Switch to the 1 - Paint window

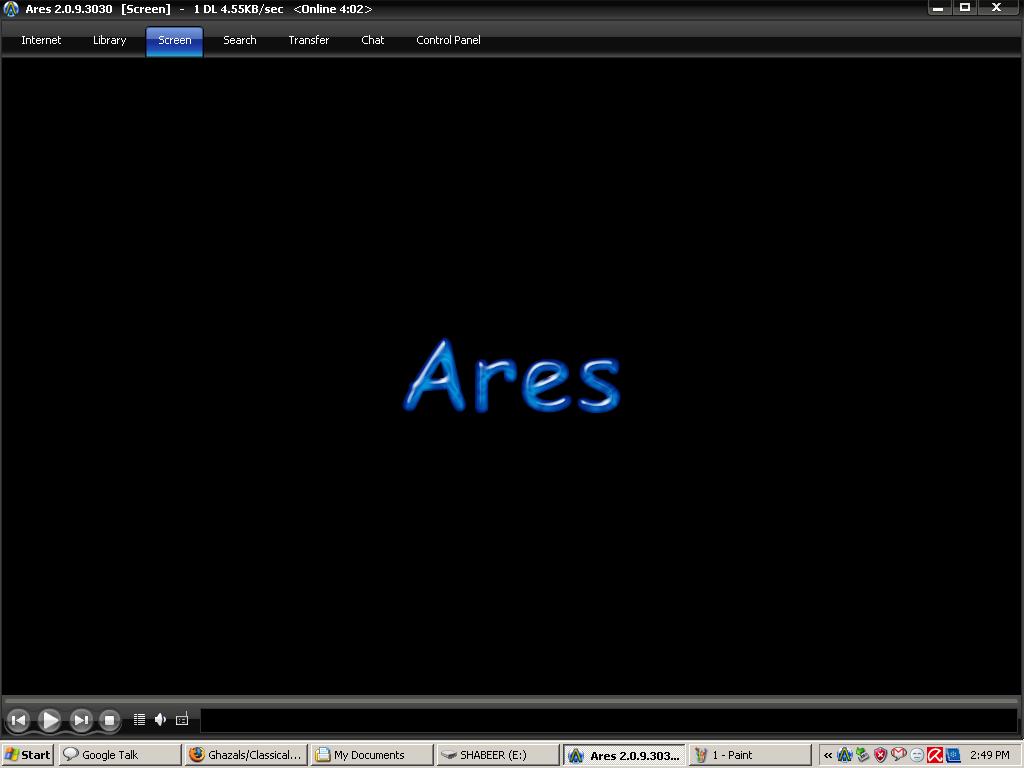[x=750, y=755]
